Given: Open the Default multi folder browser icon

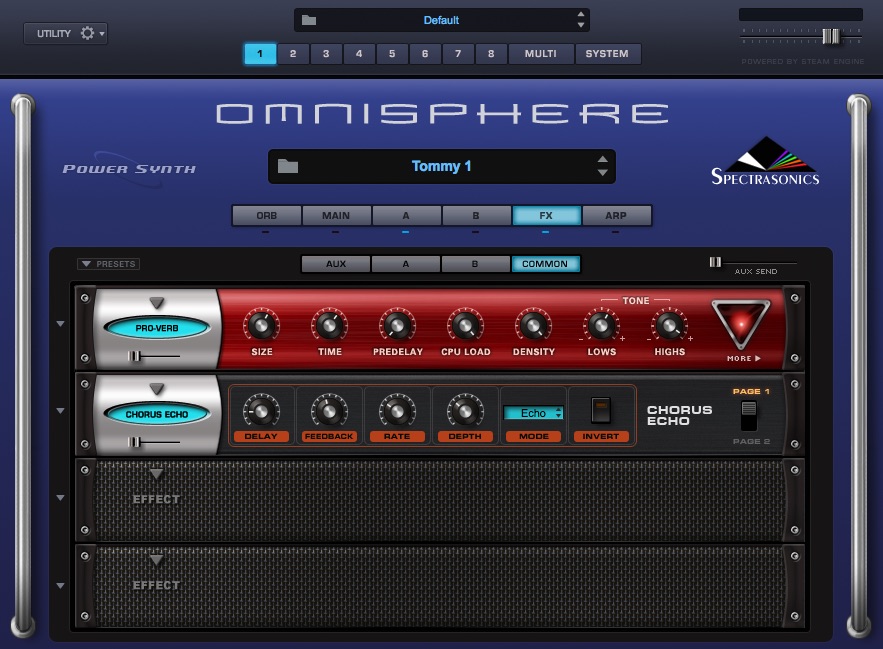Looking at the screenshot, I should tap(309, 20).
